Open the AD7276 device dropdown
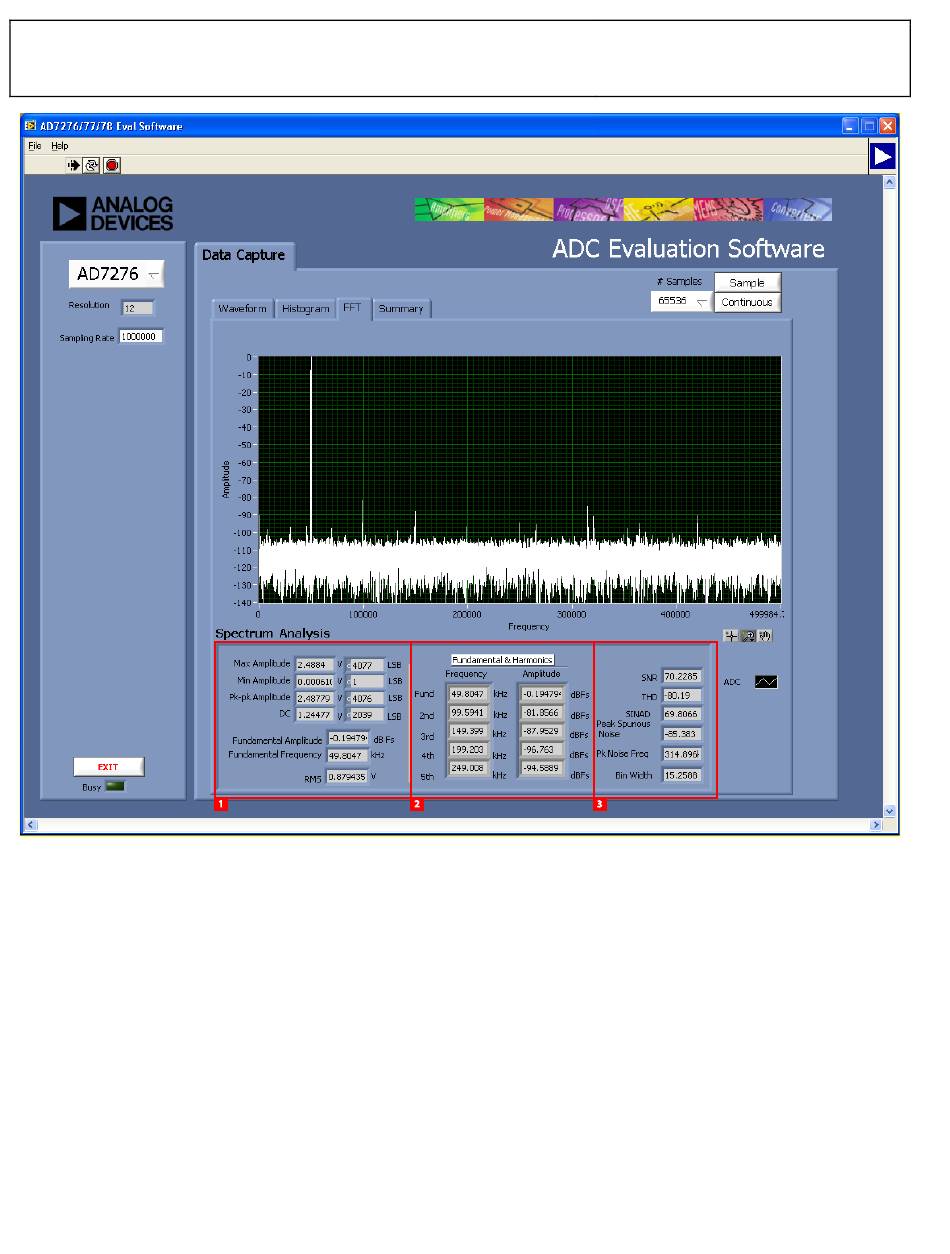The image size is (950, 1254). click(116, 274)
